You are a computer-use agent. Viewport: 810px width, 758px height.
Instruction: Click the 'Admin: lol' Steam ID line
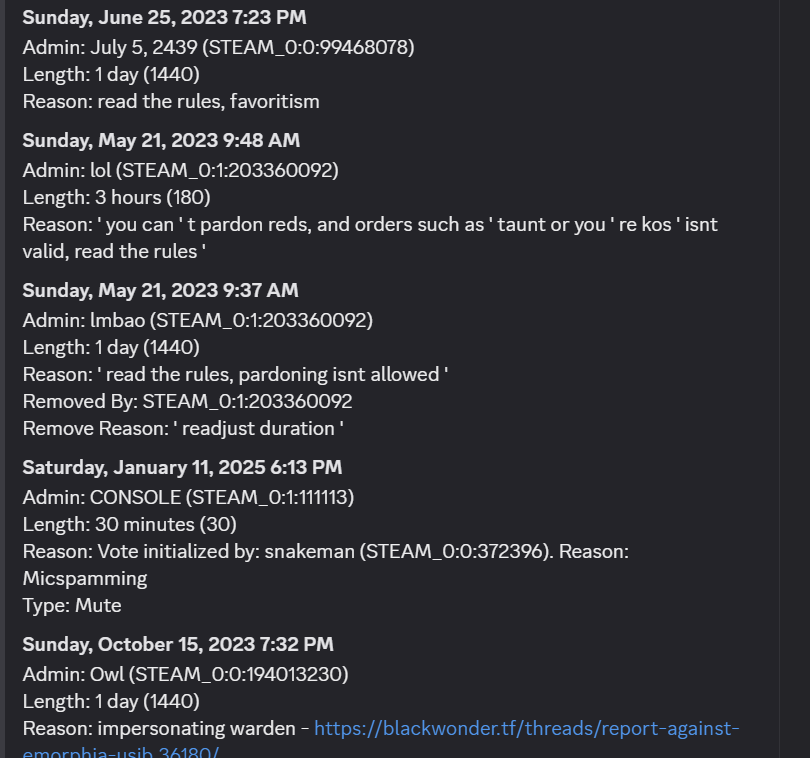[x=181, y=171]
